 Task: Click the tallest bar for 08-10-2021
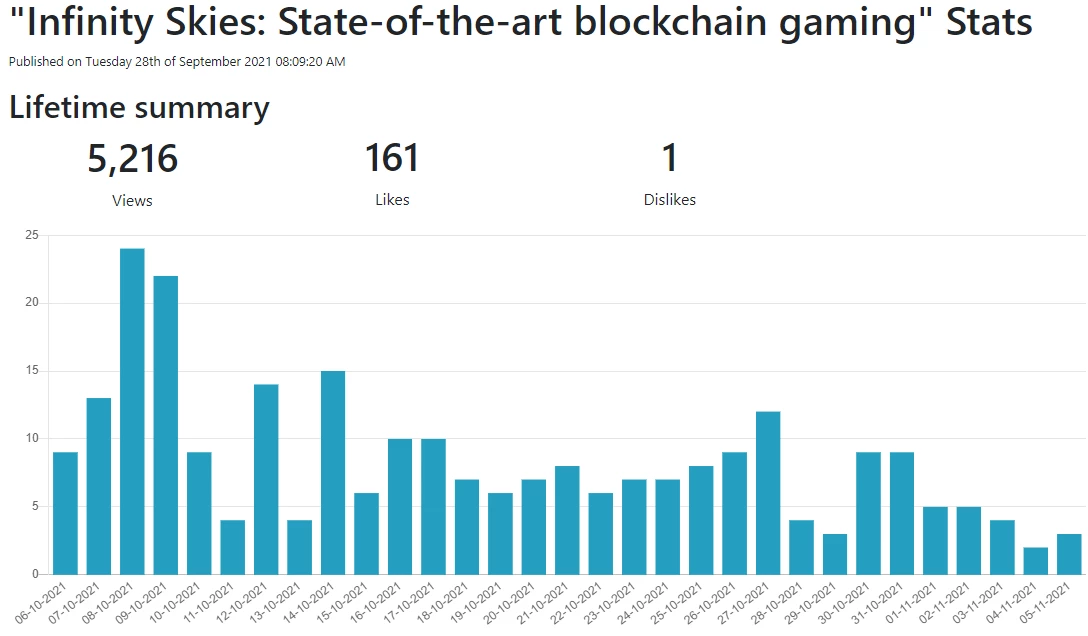coord(133,411)
